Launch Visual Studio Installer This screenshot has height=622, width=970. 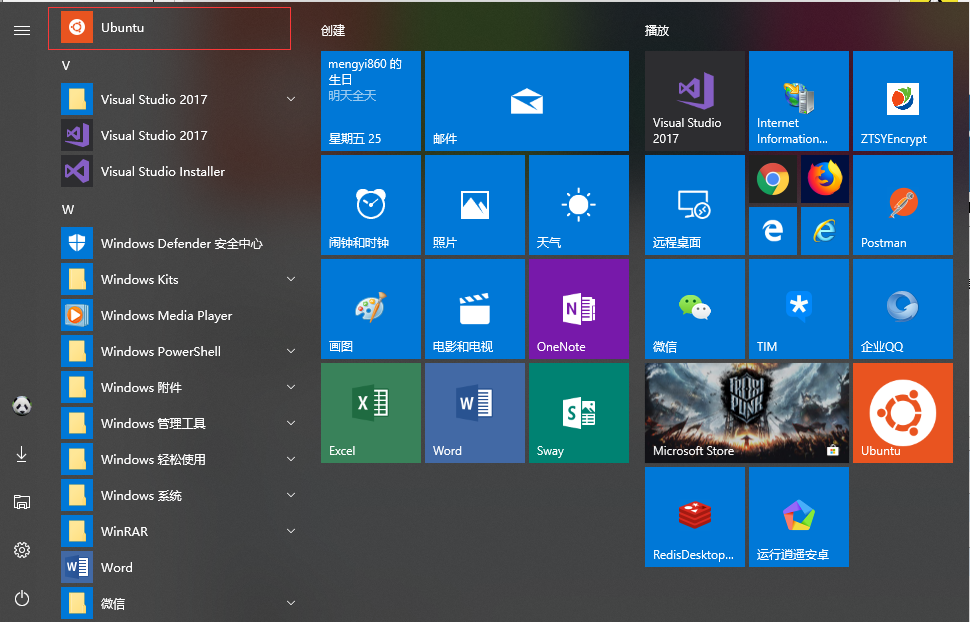179,171
